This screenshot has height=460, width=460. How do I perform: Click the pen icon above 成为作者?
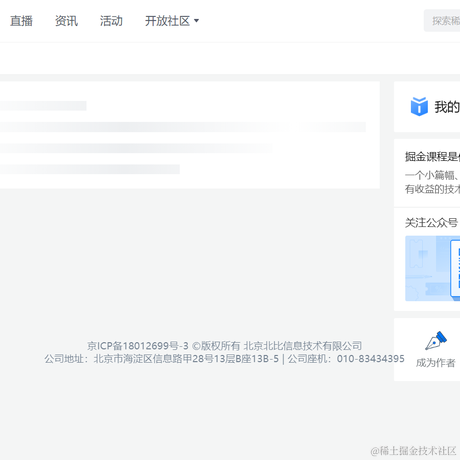[436, 340]
